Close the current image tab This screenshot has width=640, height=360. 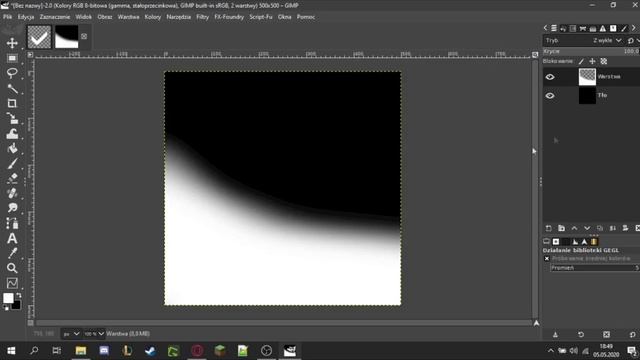click(84, 36)
